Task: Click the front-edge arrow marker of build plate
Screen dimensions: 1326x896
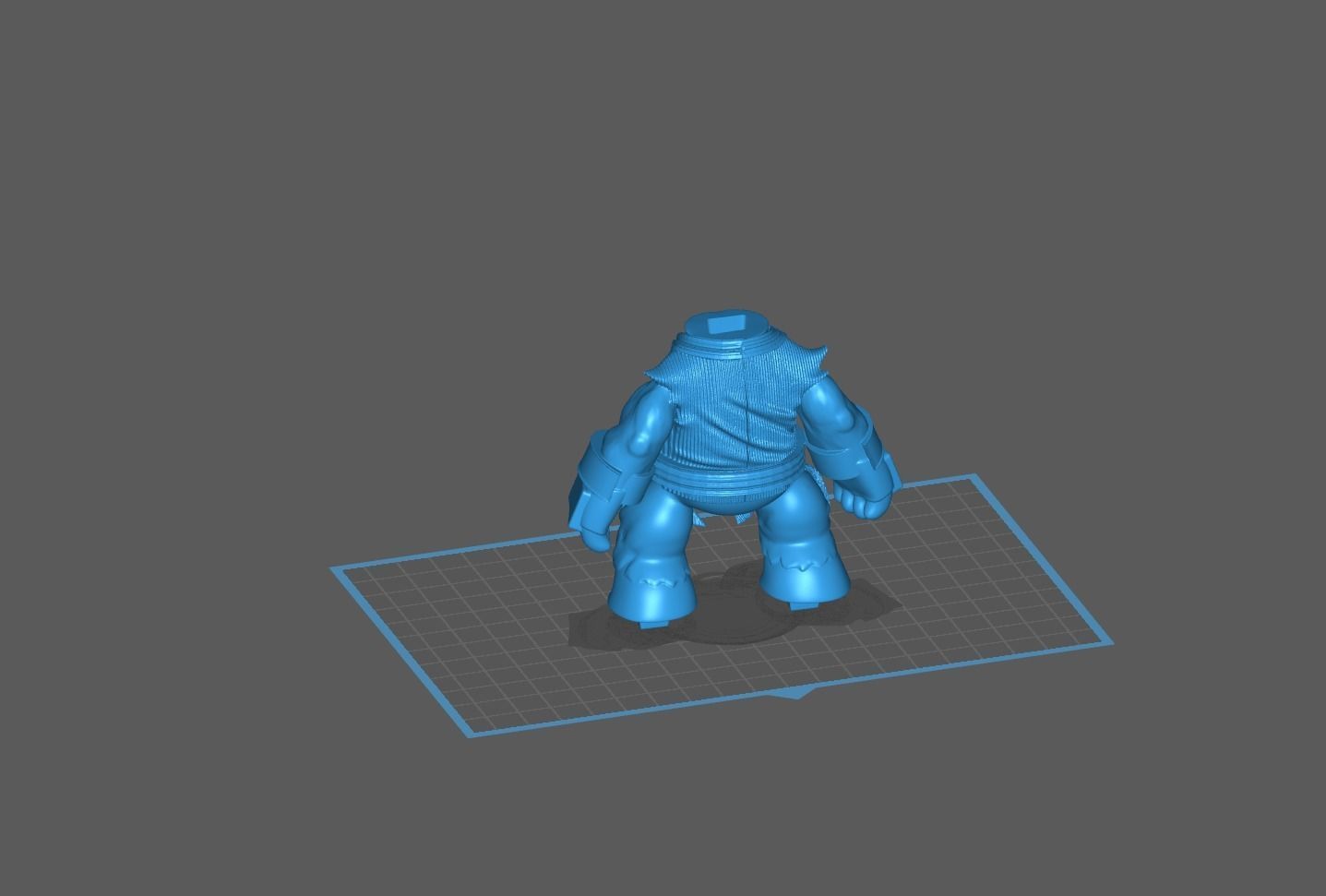Action: coord(795,693)
